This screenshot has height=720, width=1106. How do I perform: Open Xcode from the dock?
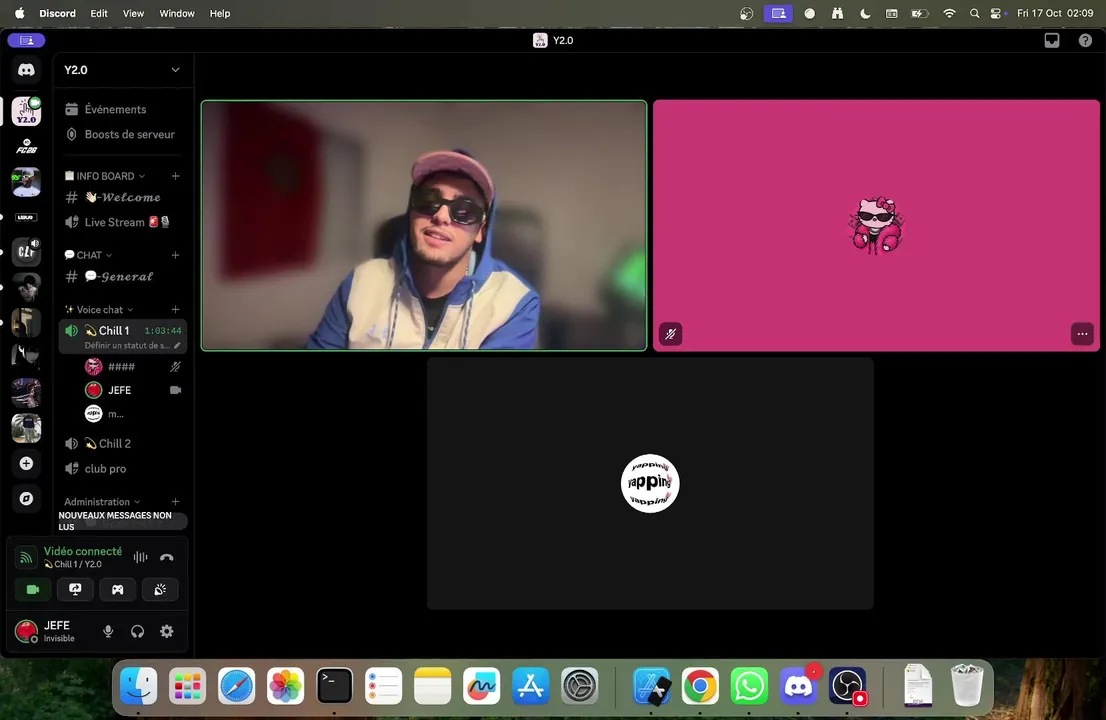651,685
